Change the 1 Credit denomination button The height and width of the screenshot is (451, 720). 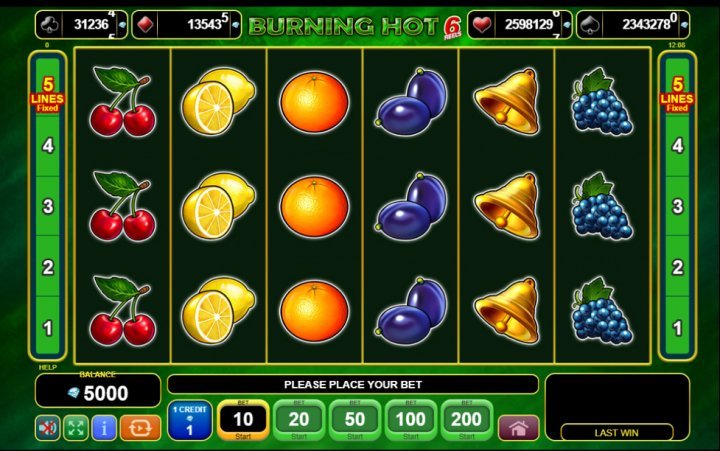190,420
